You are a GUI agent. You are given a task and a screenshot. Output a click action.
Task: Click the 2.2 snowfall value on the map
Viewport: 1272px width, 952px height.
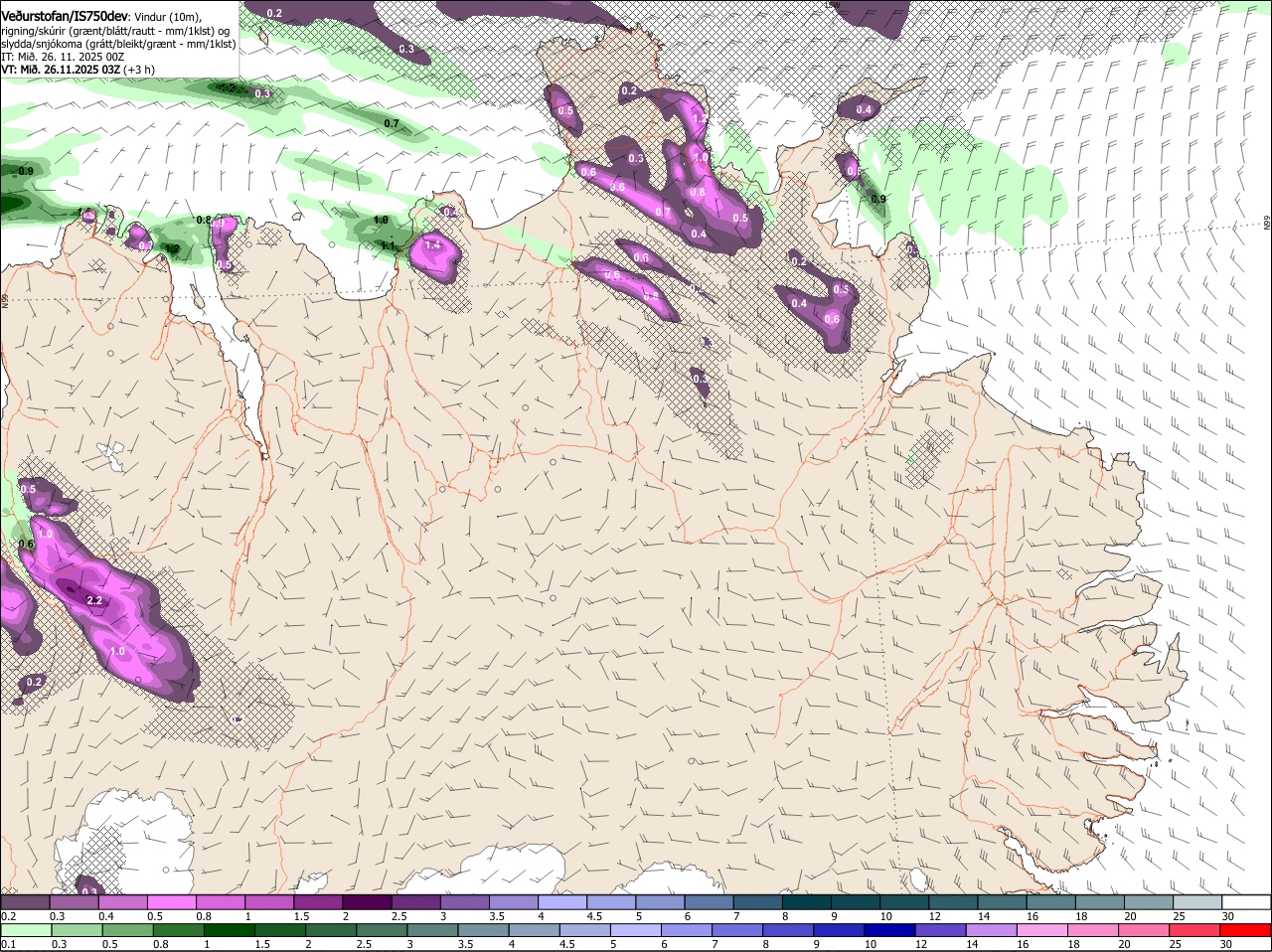[x=95, y=601]
